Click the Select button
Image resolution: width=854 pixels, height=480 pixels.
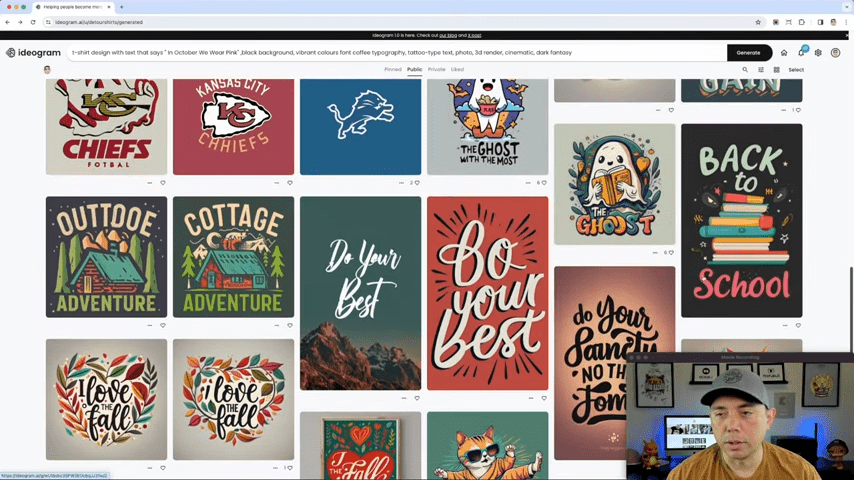coord(796,70)
